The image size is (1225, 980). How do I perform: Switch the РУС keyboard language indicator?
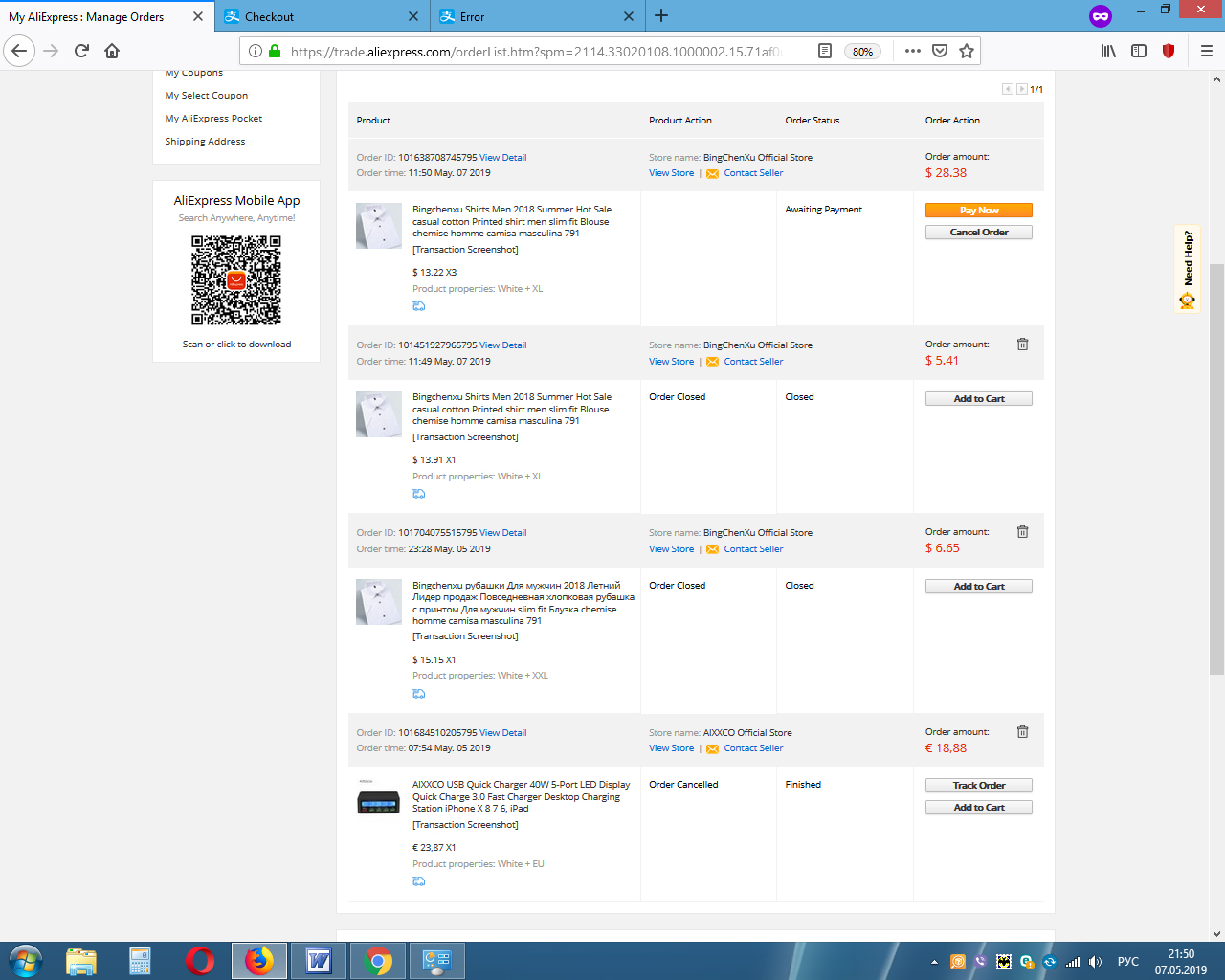click(x=1128, y=962)
